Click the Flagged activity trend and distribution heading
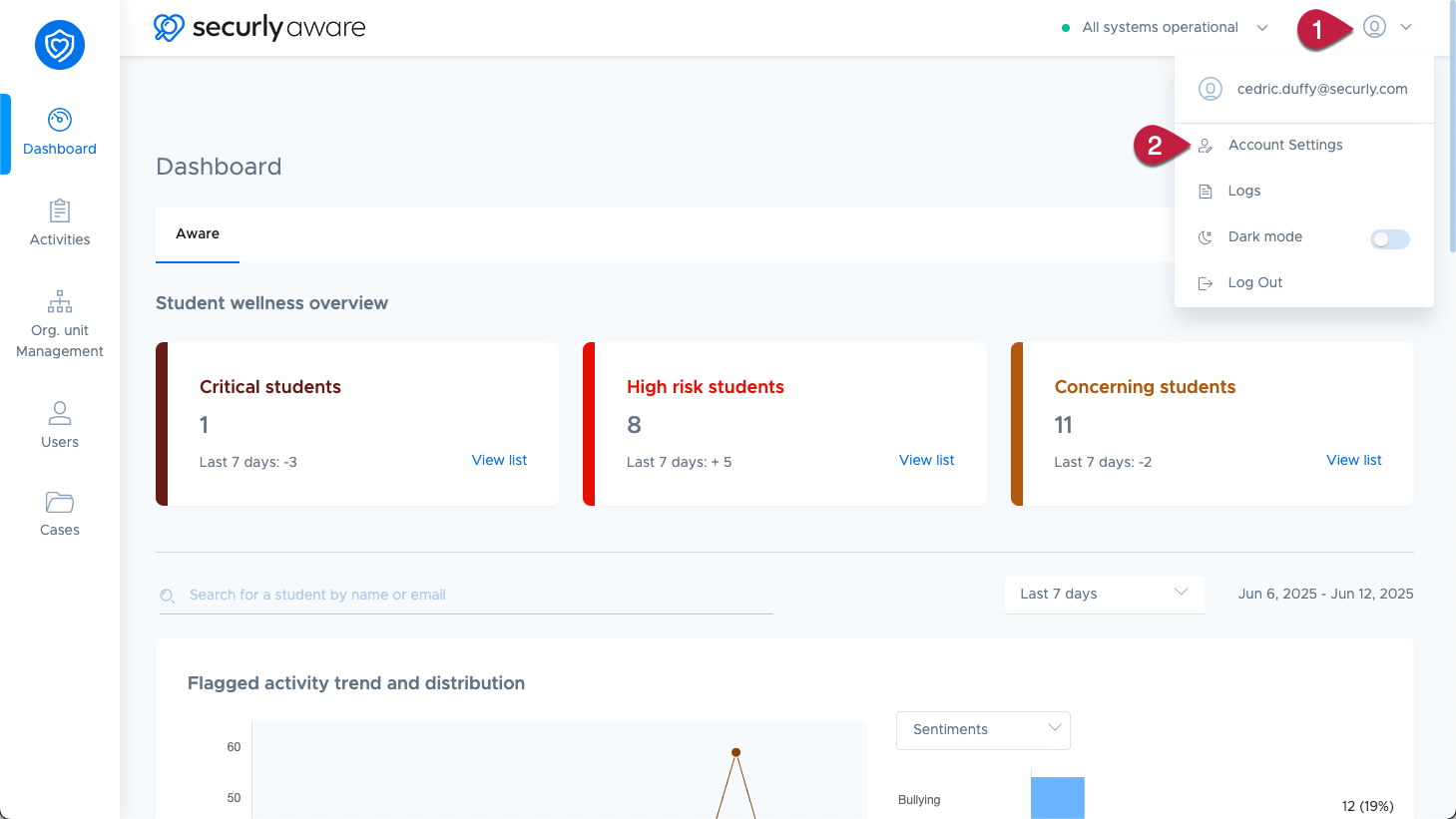 pos(356,683)
